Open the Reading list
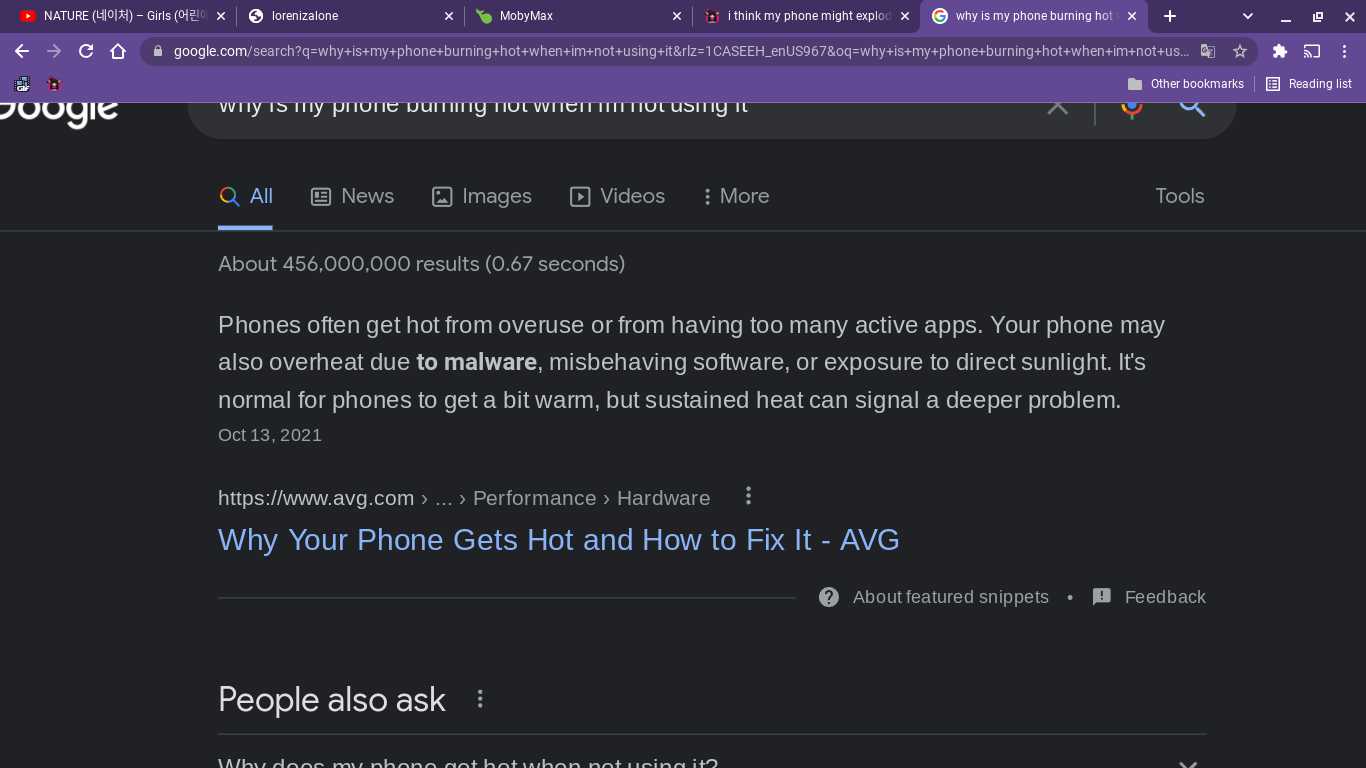The width and height of the screenshot is (1366, 768). pyautogui.click(x=1309, y=84)
